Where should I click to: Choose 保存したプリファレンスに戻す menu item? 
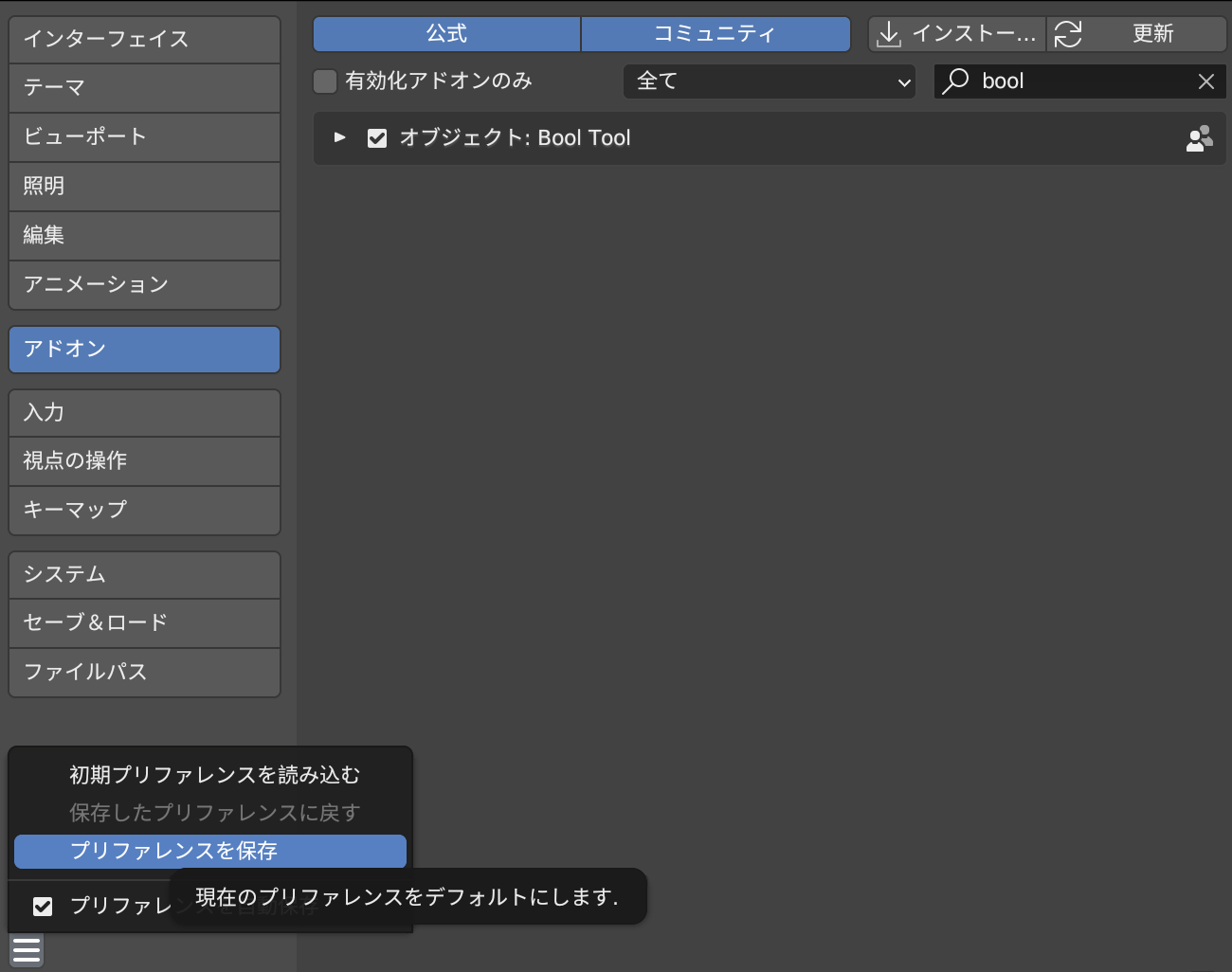tap(210, 814)
